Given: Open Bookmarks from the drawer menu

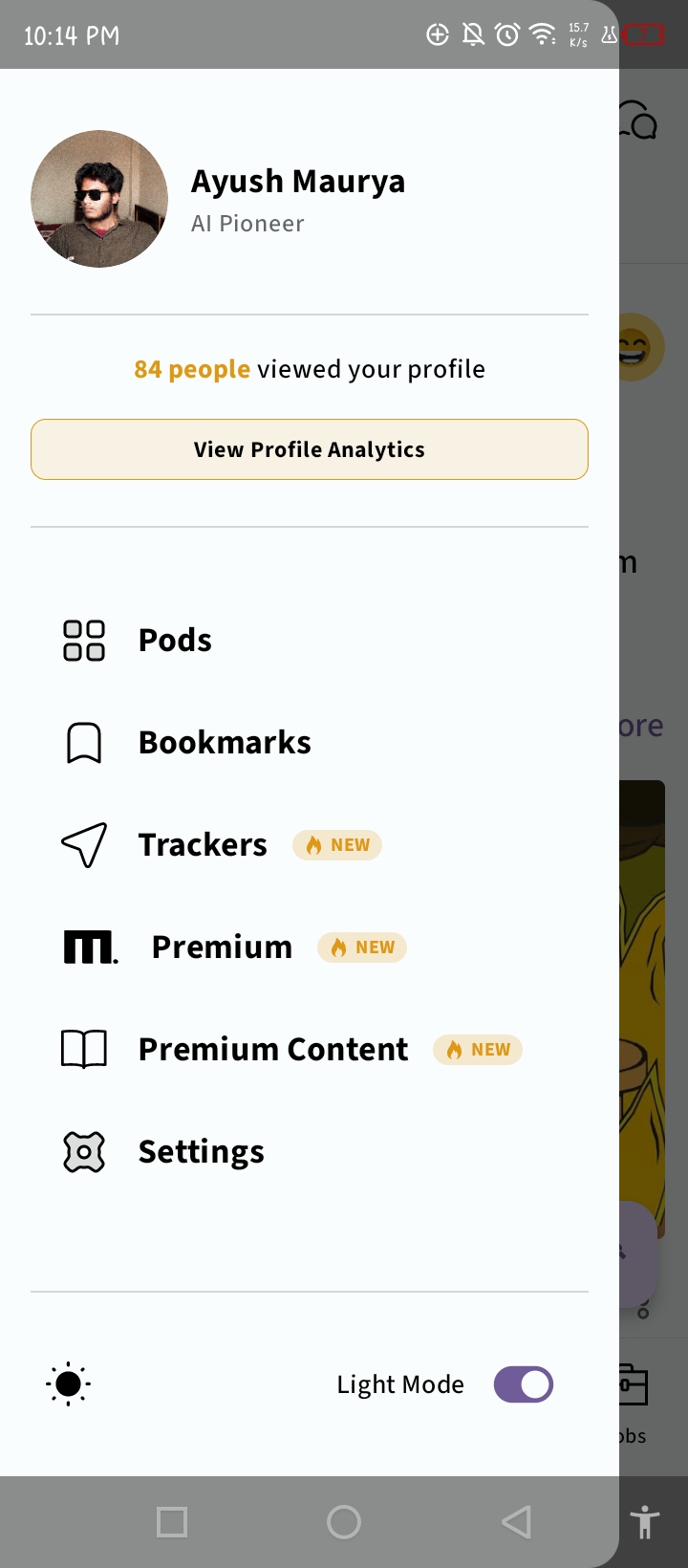Looking at the screenshot, I should coord(225,743).
